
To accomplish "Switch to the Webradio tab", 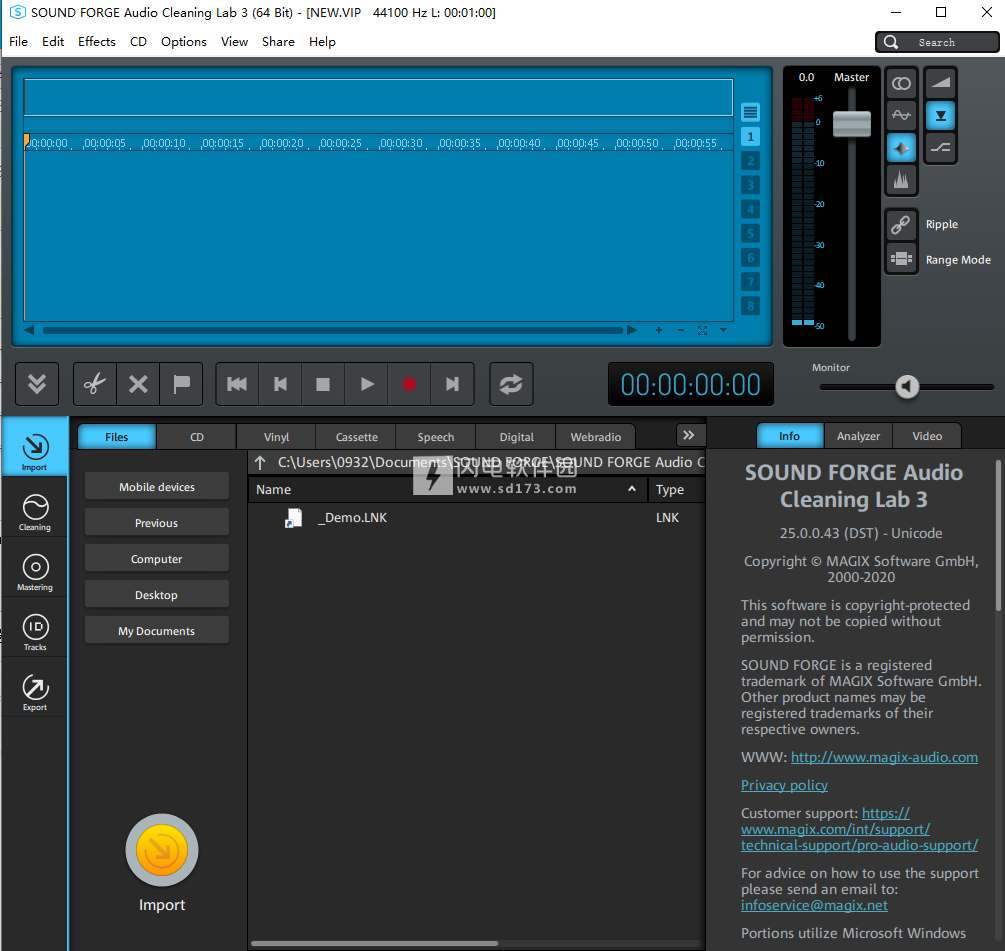I will pyautogui.click(x=595, y=436).
